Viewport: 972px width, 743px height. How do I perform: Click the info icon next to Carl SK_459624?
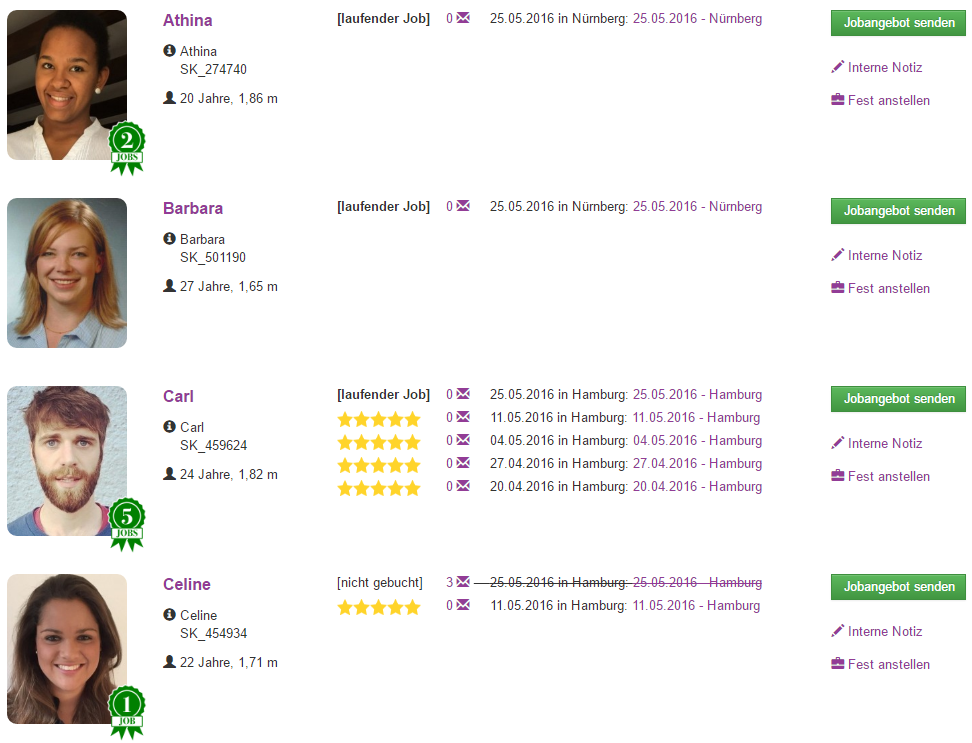(169, 426)
